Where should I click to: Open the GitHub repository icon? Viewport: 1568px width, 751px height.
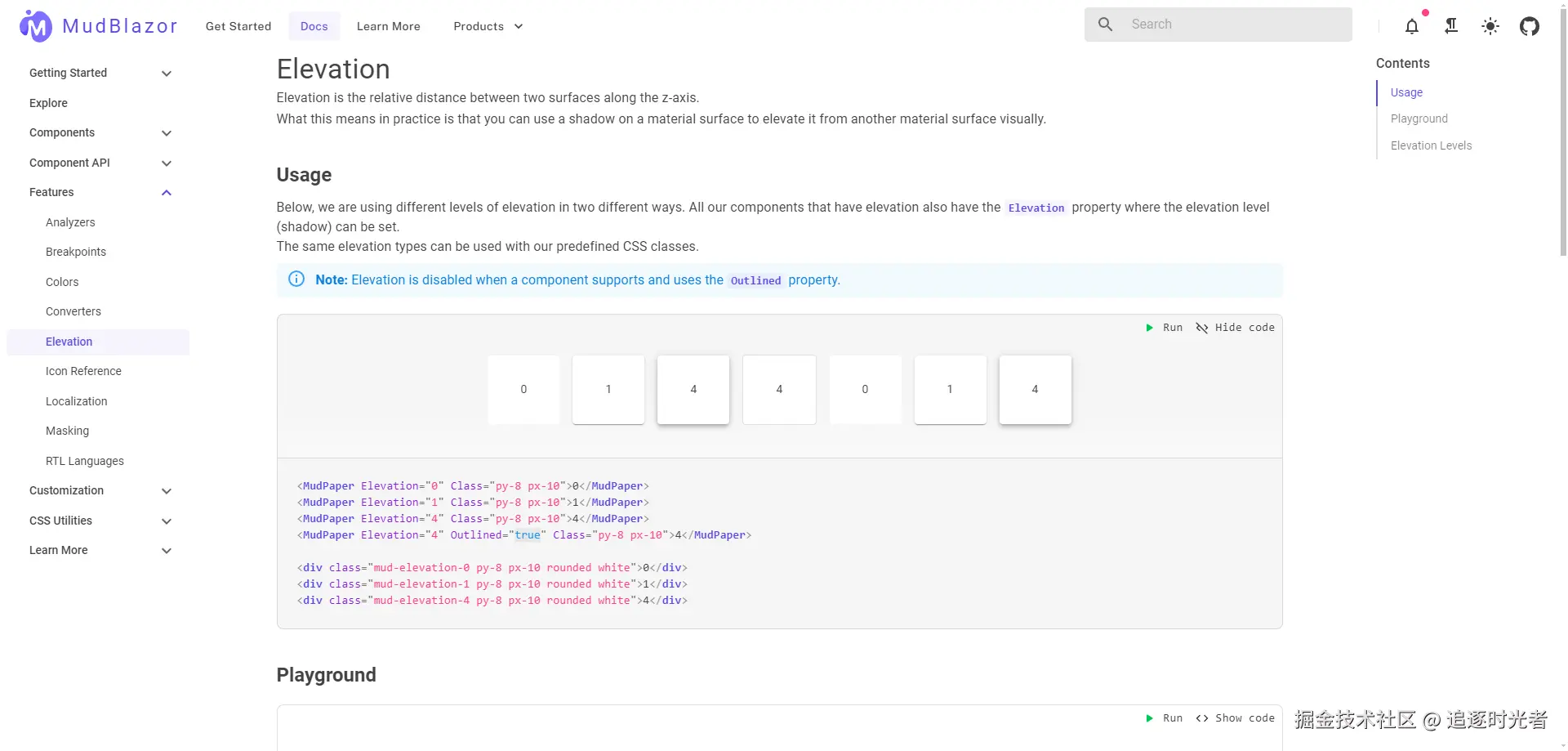[x=1530, y=26]
